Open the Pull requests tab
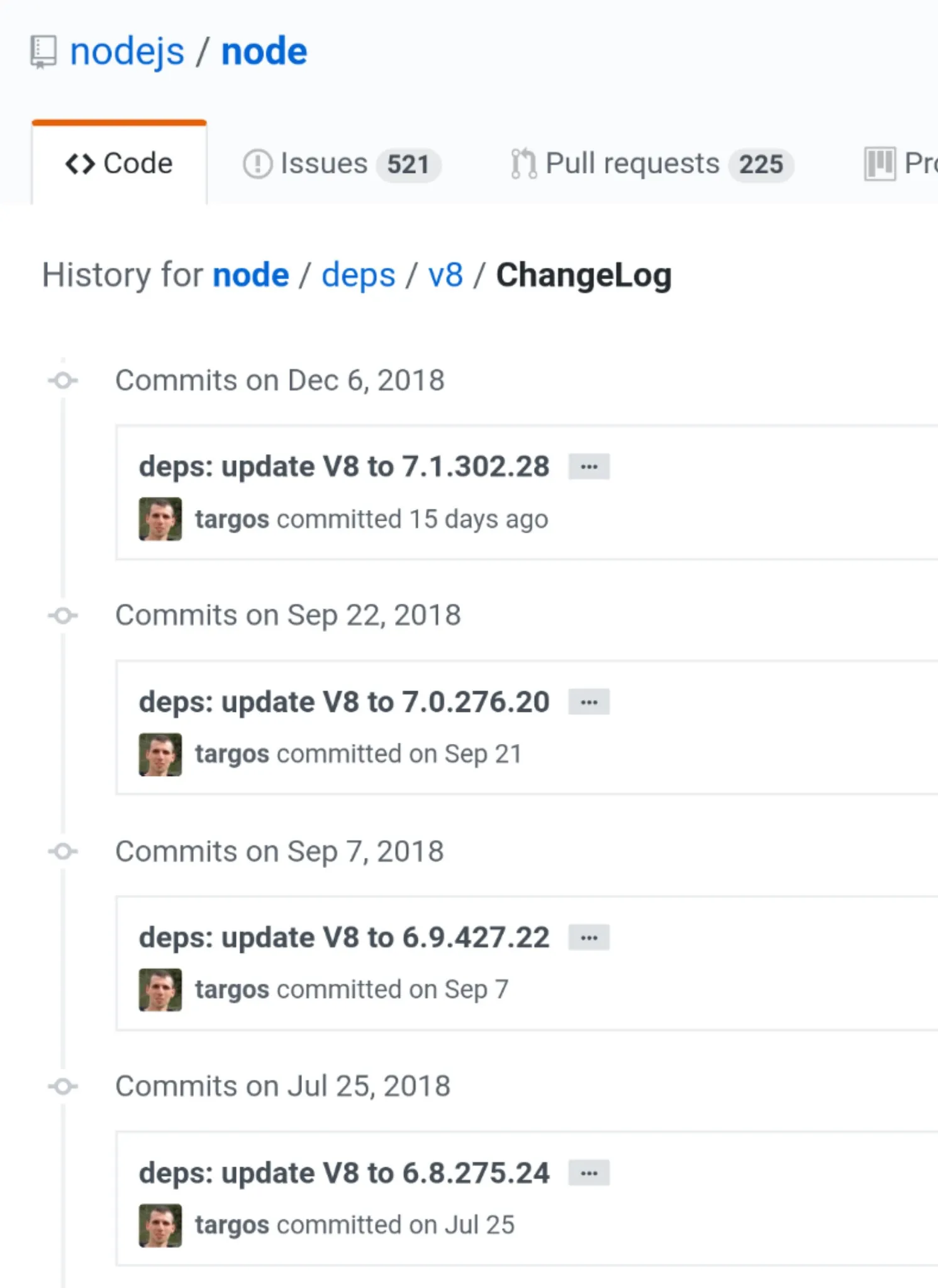The height and width of the screenshot is (1288, 938). tap(632, 164)
